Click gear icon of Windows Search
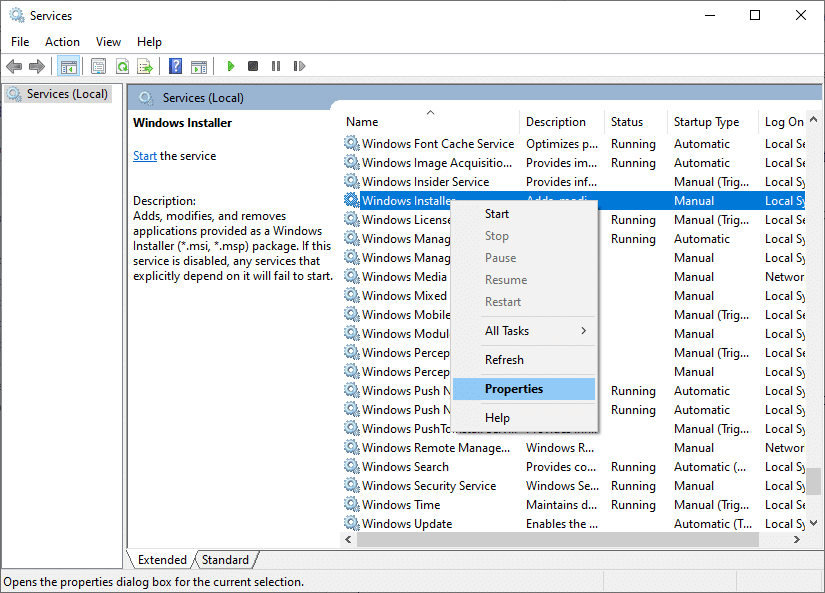The image size is (825, 593). click(351, 466)
